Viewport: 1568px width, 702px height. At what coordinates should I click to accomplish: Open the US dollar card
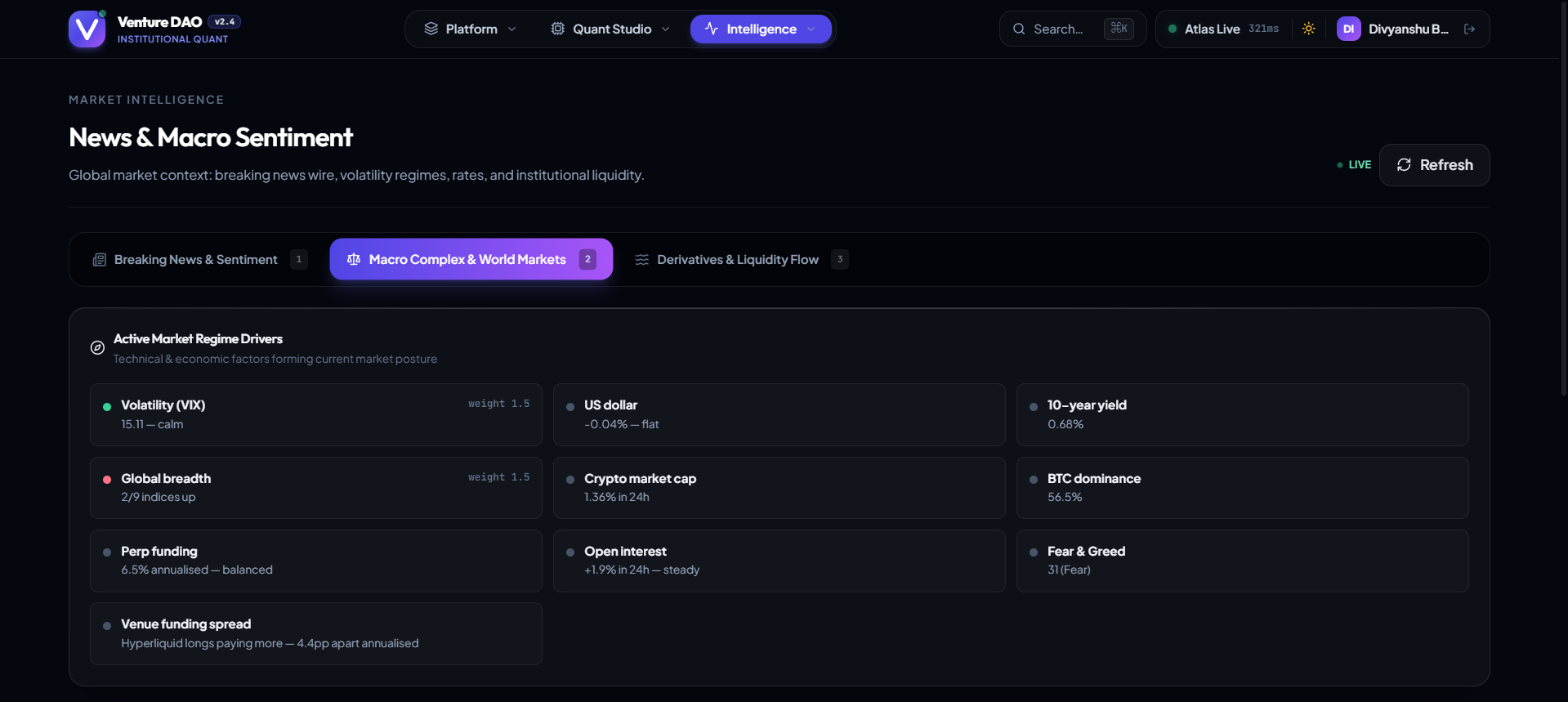779,414
